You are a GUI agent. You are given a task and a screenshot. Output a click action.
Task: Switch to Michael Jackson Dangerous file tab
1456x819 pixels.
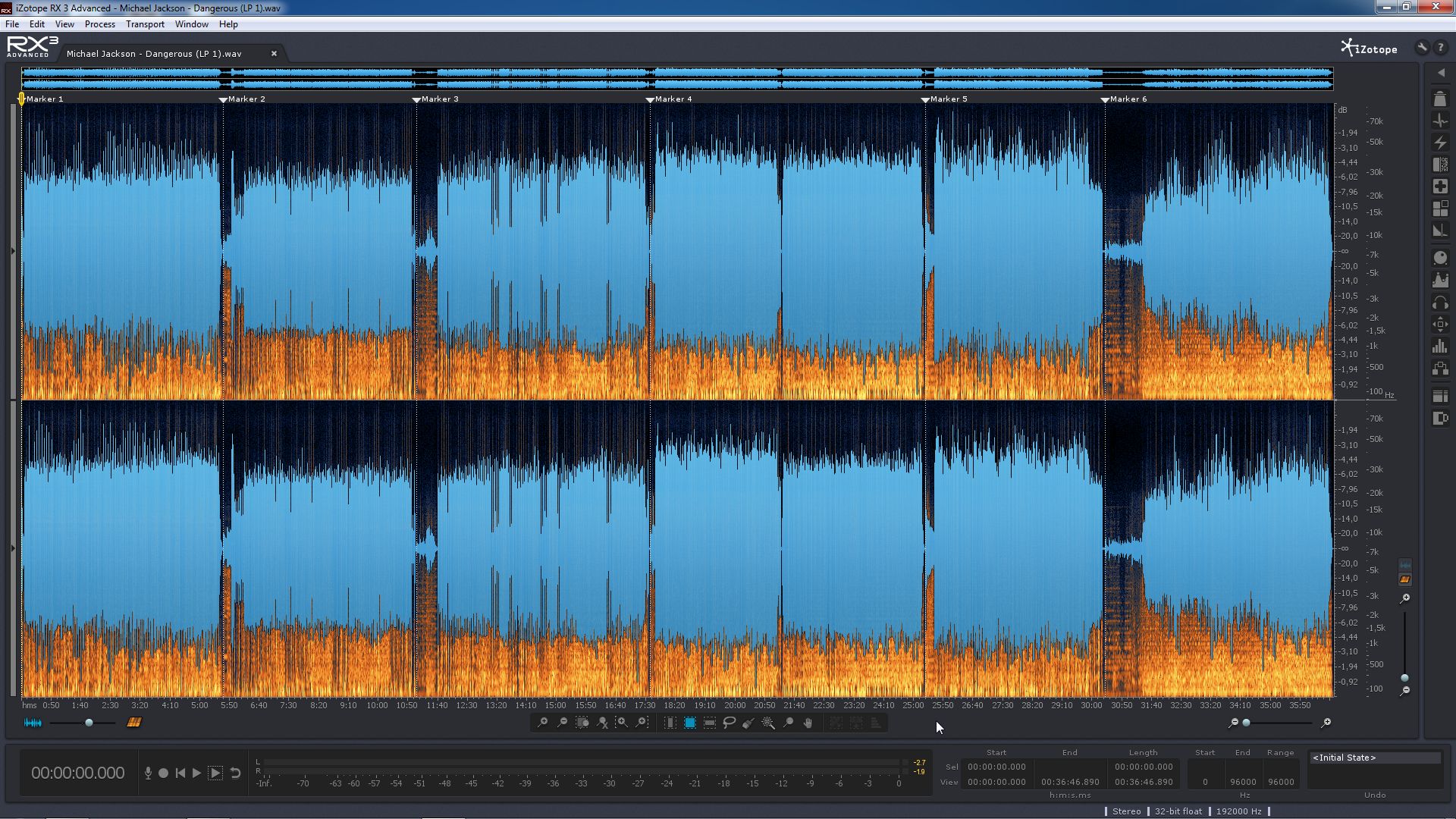pos(154,54)
